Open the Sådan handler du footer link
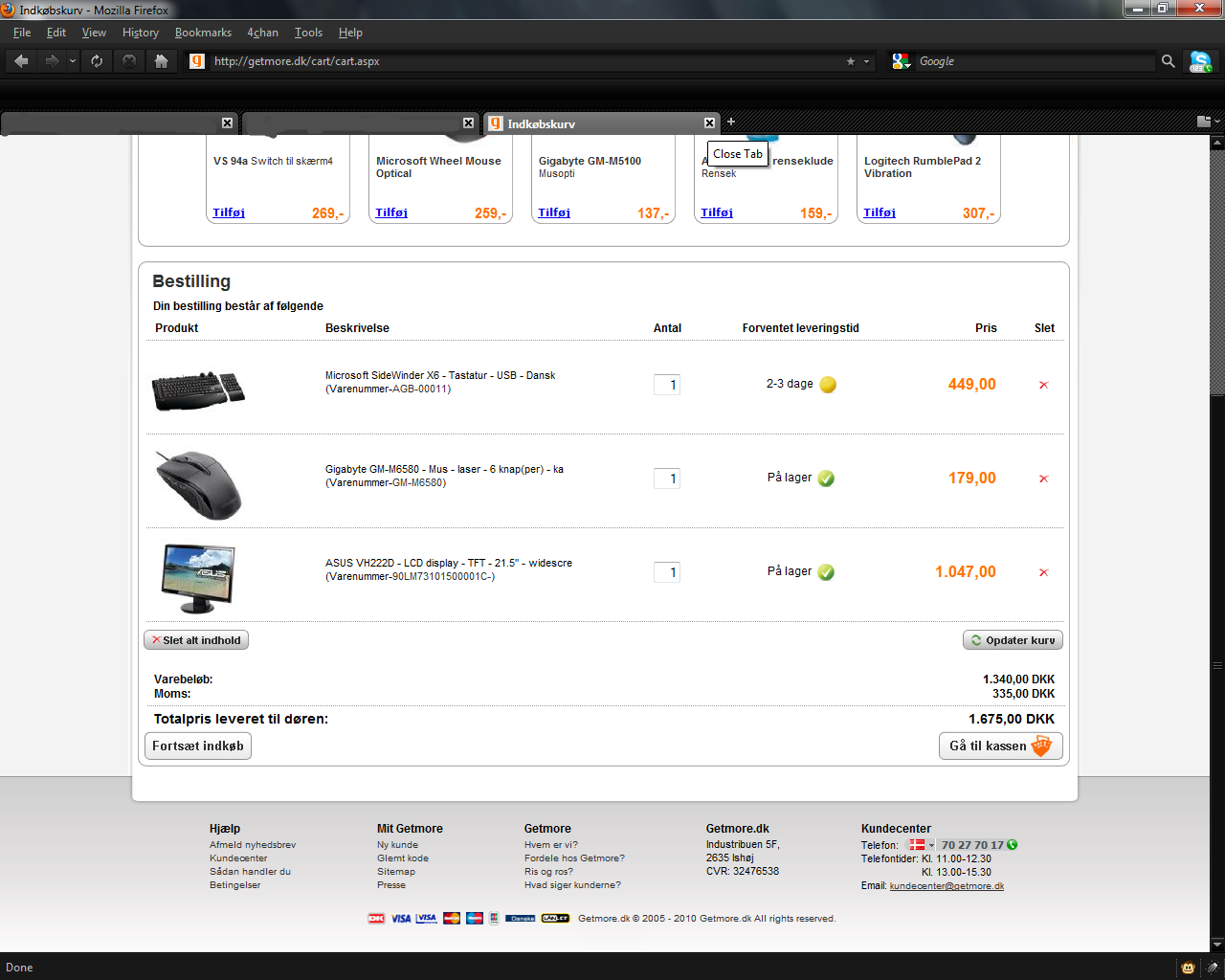The image size is (1225, 980). pyautogui.click(x=250, y=872)
